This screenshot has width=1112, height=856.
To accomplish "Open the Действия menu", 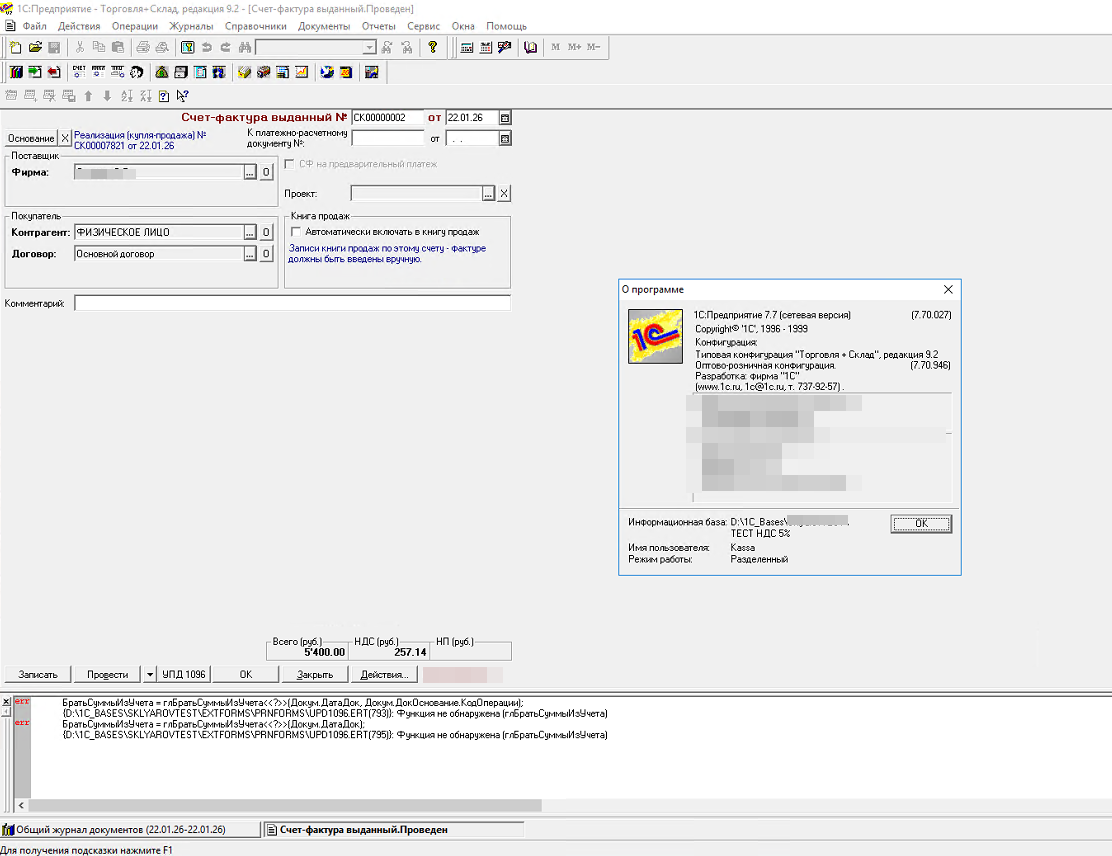I will point(79,26).
